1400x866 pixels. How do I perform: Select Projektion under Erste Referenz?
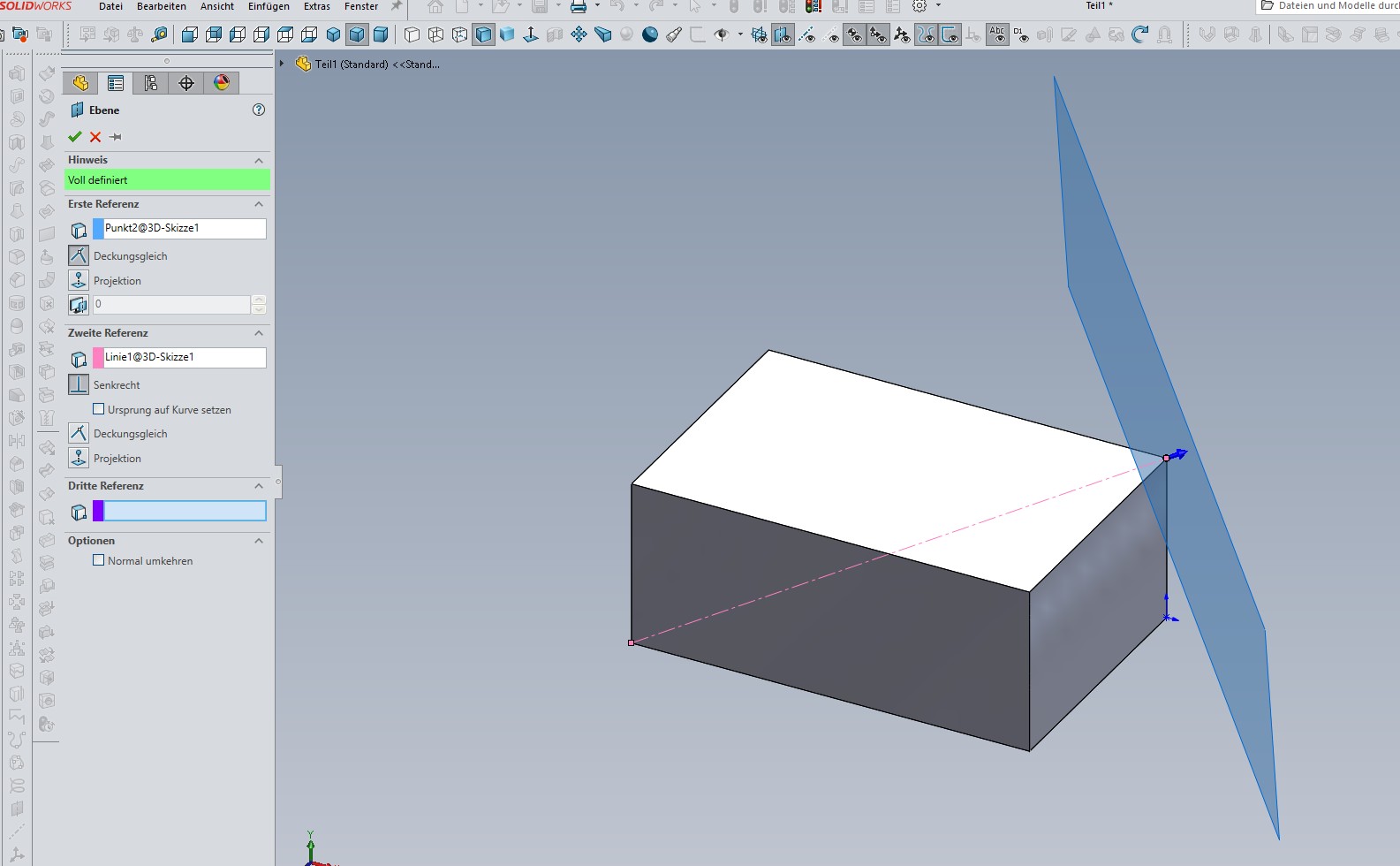79,280
